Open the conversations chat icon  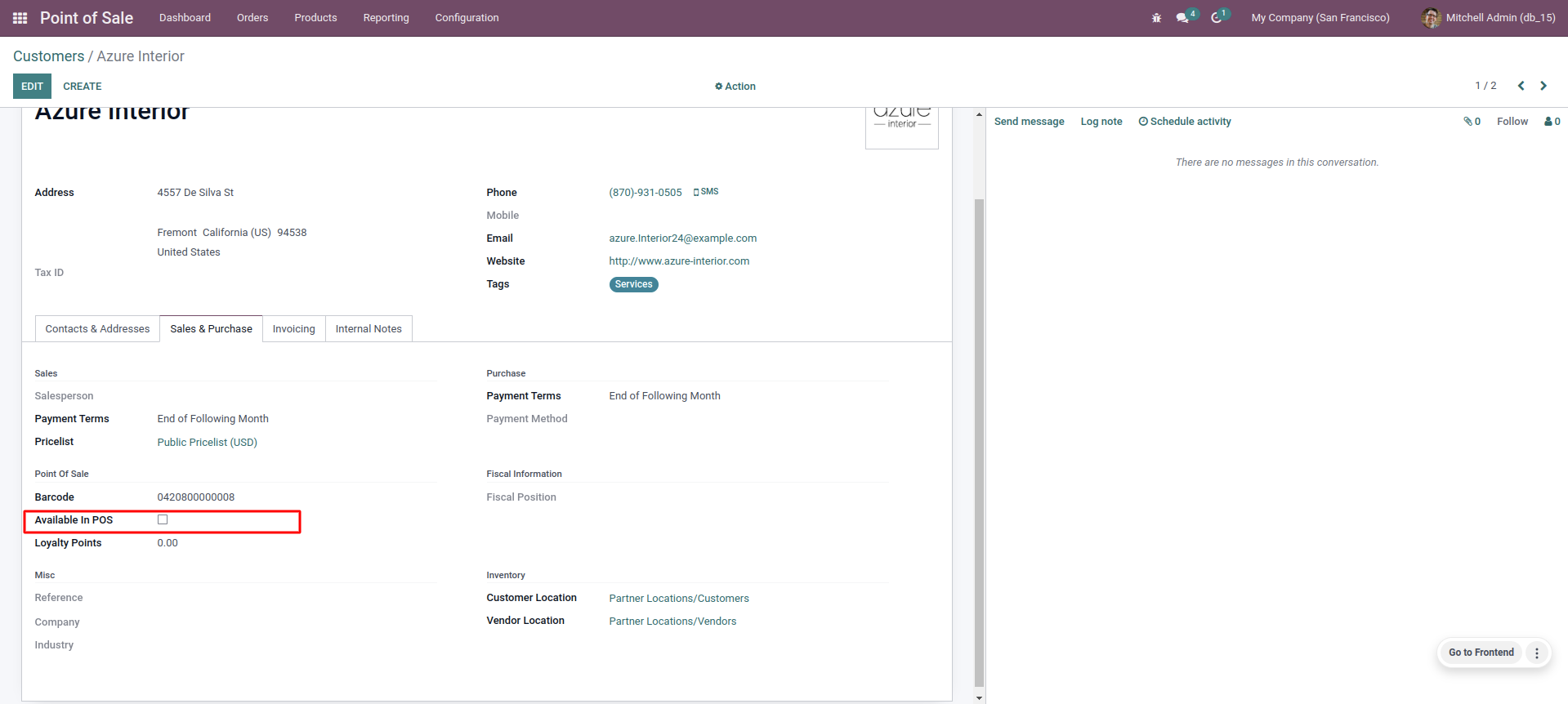tap(1182, 18)
